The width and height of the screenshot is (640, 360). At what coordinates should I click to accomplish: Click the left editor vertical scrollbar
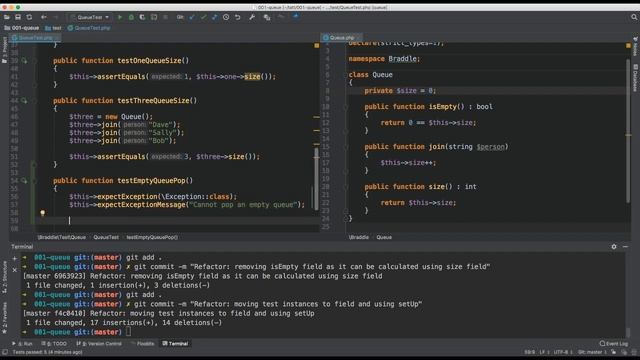[316, 178]
